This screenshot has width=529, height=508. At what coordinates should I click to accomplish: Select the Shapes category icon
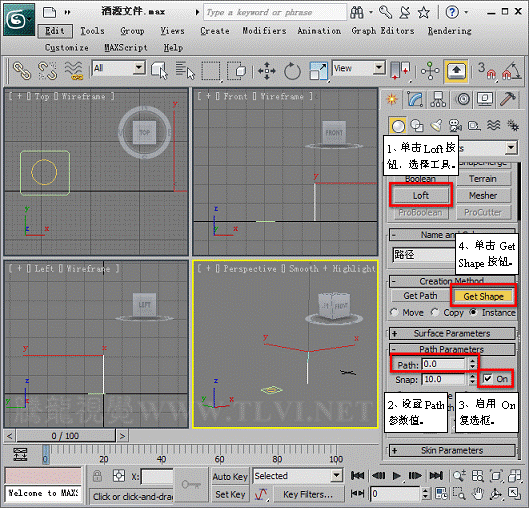417,126
